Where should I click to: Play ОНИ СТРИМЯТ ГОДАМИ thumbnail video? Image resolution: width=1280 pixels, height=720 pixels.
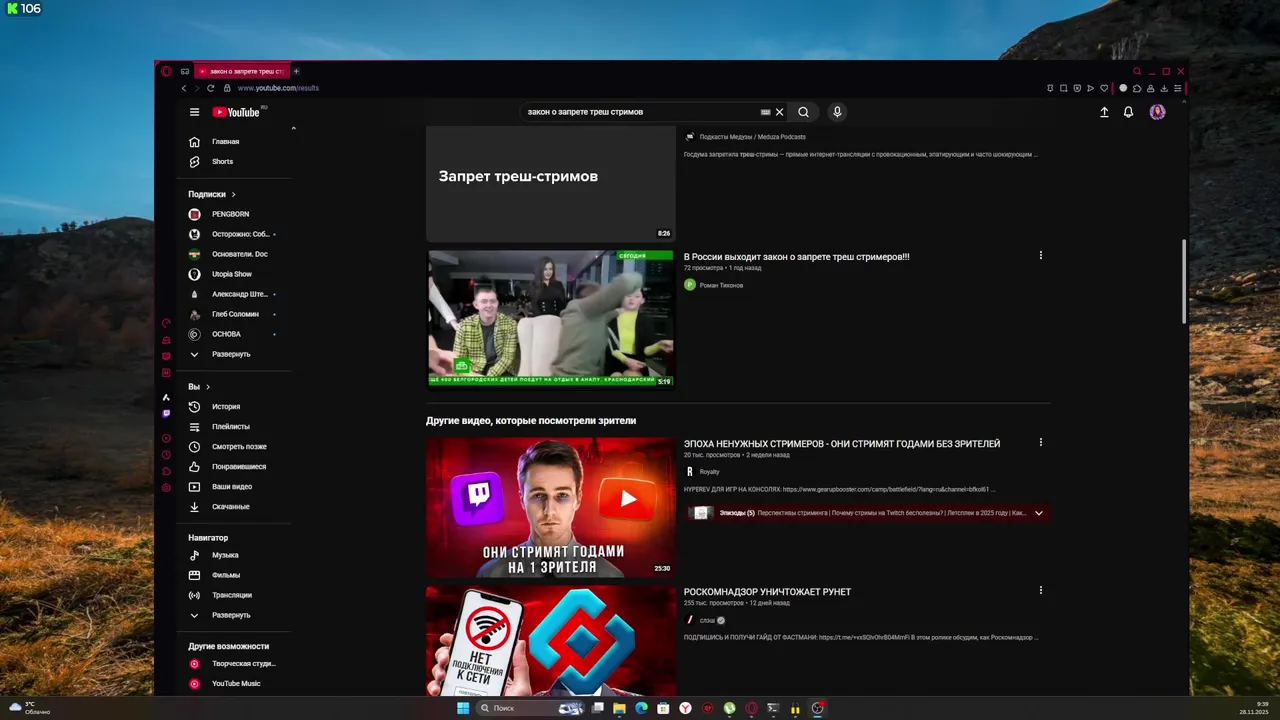pos(551,507)
